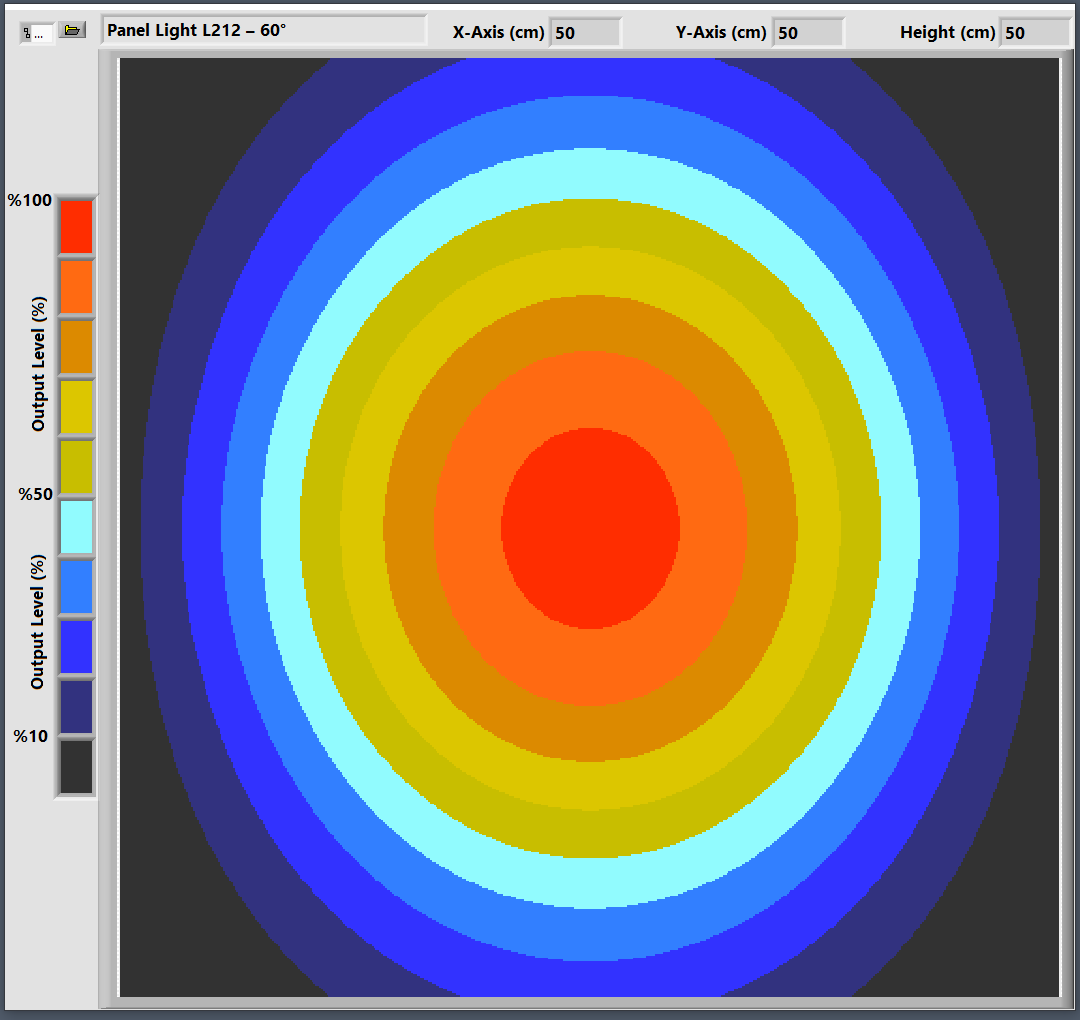Pick the dark amber legend swatch
Viewport: 1080px width, 1020px height.
point(76,346)
